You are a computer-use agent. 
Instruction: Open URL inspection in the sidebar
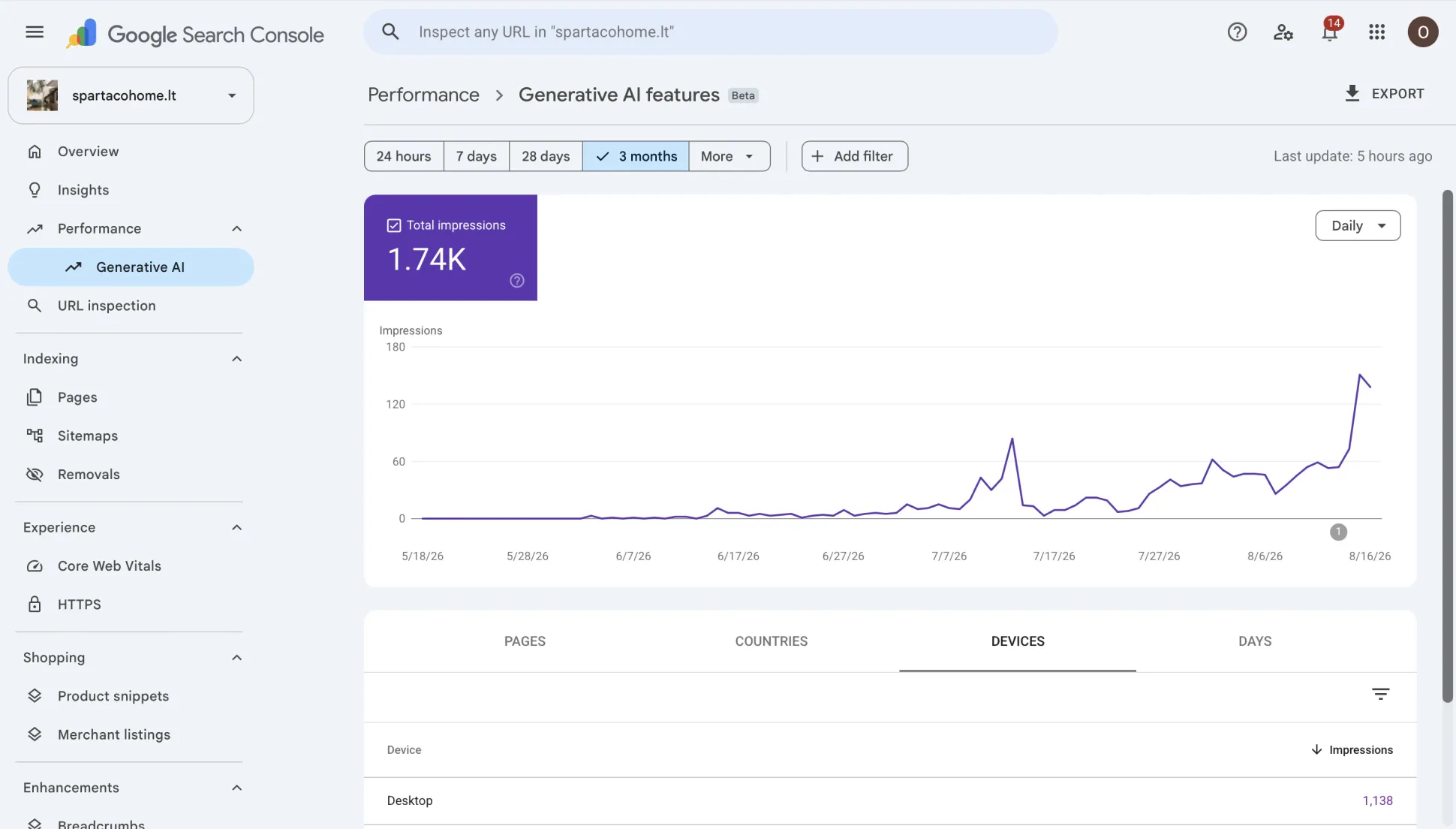131,306
